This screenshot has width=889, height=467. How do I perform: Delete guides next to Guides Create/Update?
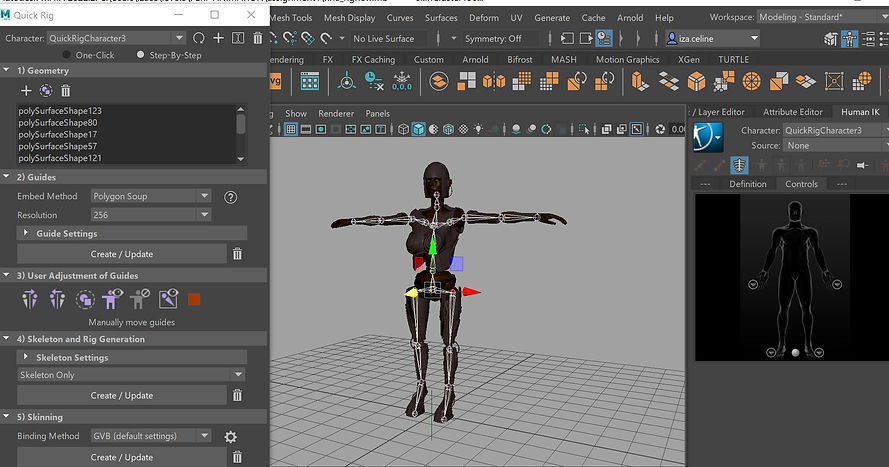point(238,254)
